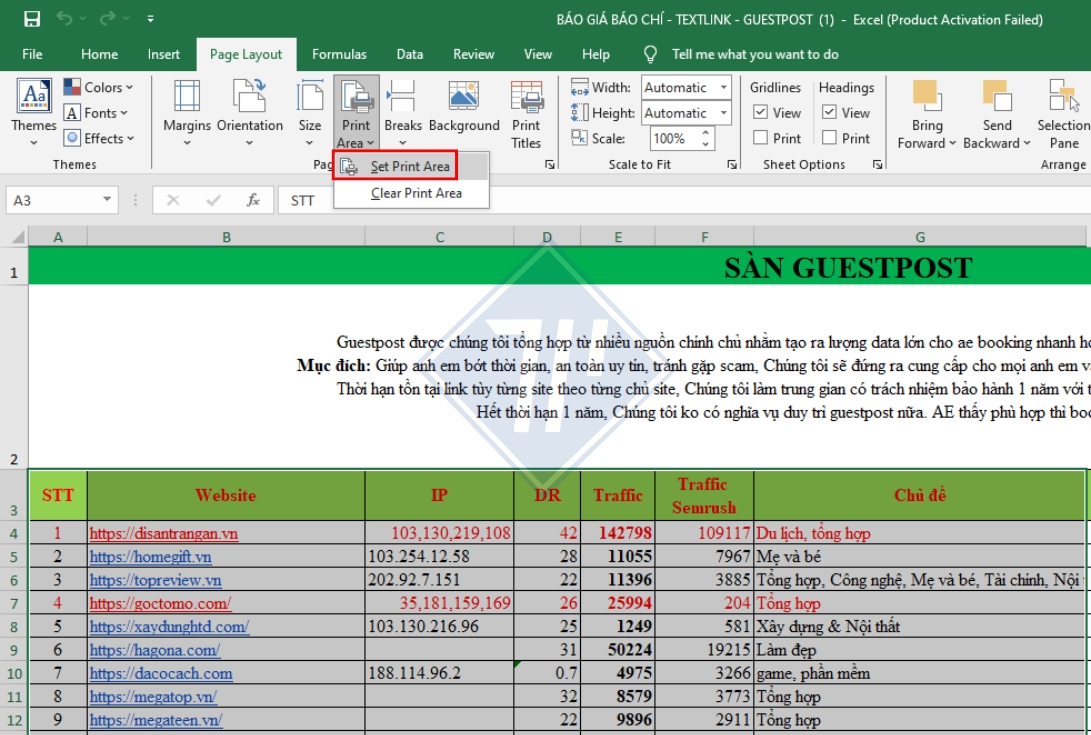The image size is (1091, 735).
Task: Open the https://disantrangan.vn link
Action: click(x=164, y=534)
